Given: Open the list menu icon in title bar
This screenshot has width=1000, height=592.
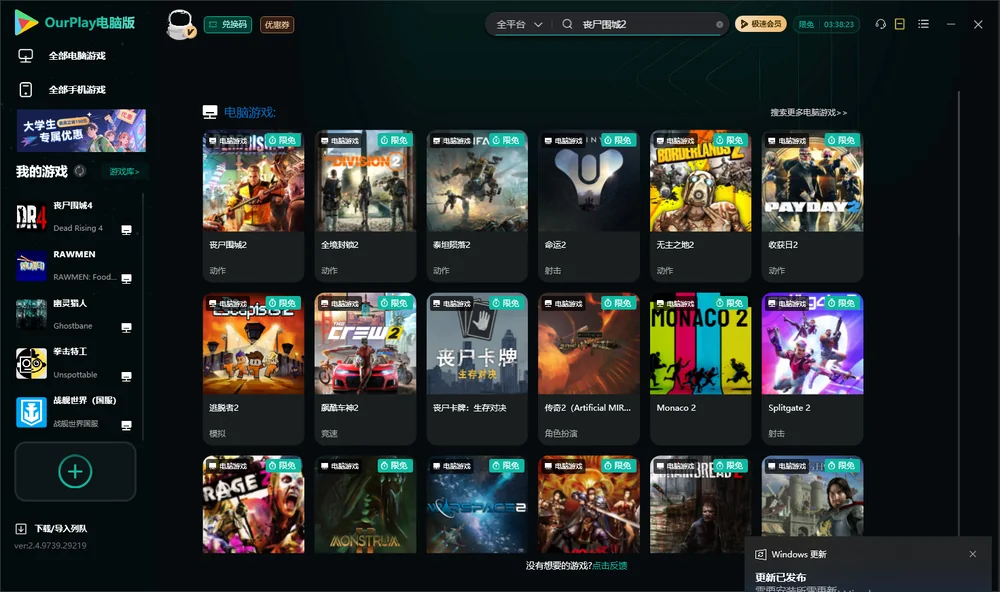Looking at the screenshot, I should point(923,24).
